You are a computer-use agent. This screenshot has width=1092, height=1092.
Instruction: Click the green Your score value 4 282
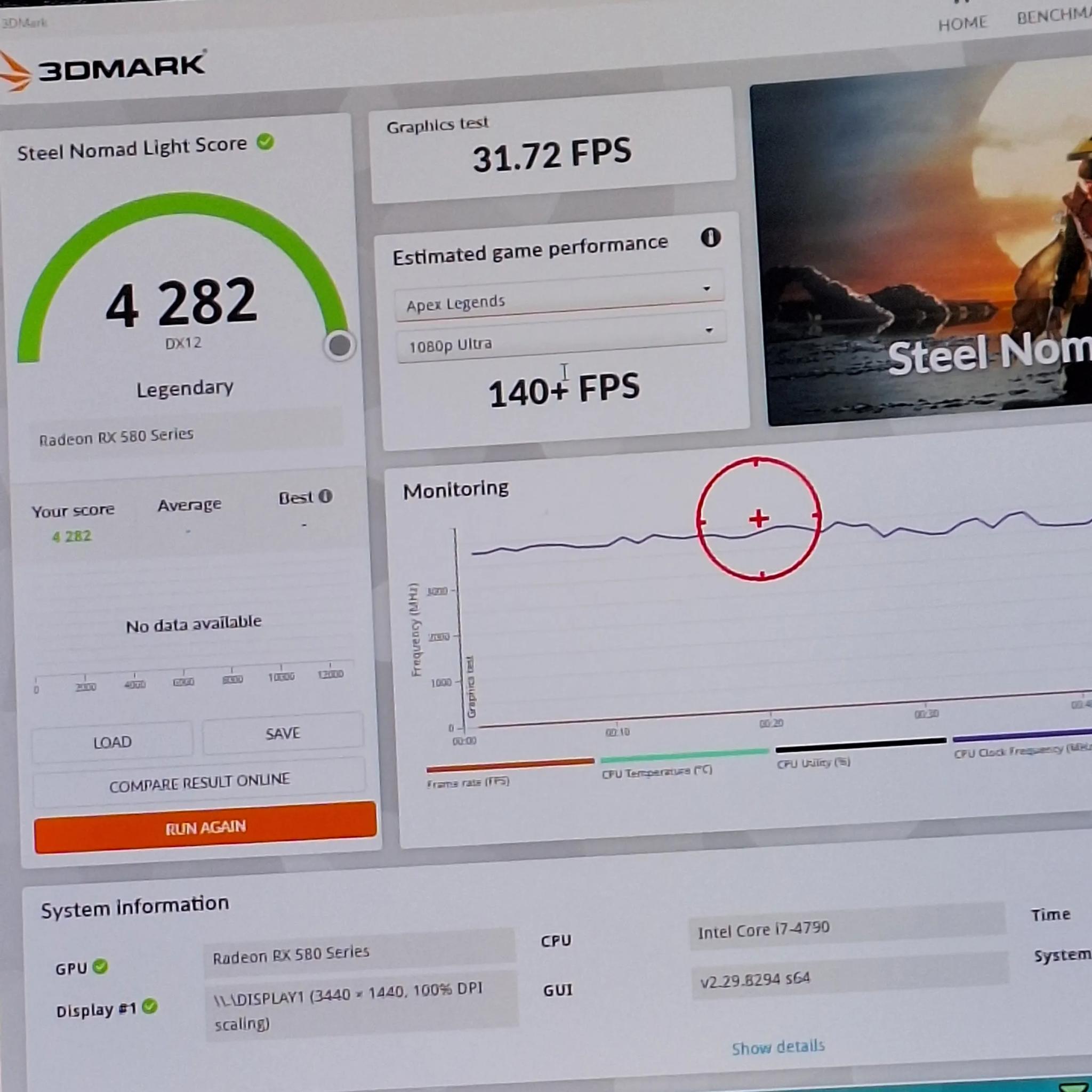(71, 536)
